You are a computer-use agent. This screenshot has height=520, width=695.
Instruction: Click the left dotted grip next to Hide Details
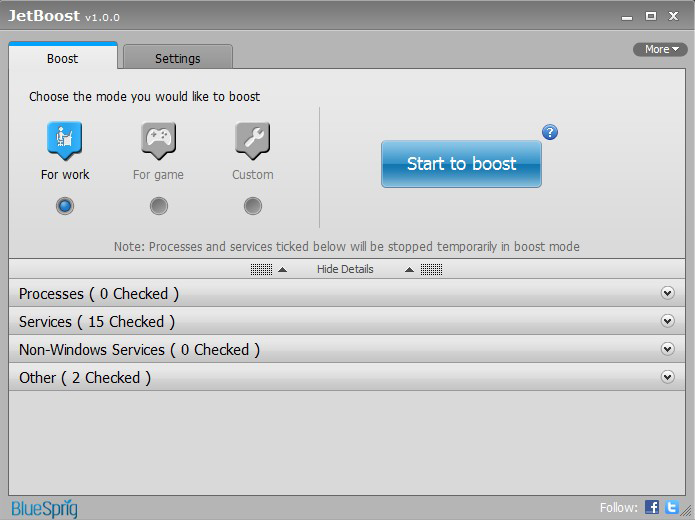click(262, 269)
